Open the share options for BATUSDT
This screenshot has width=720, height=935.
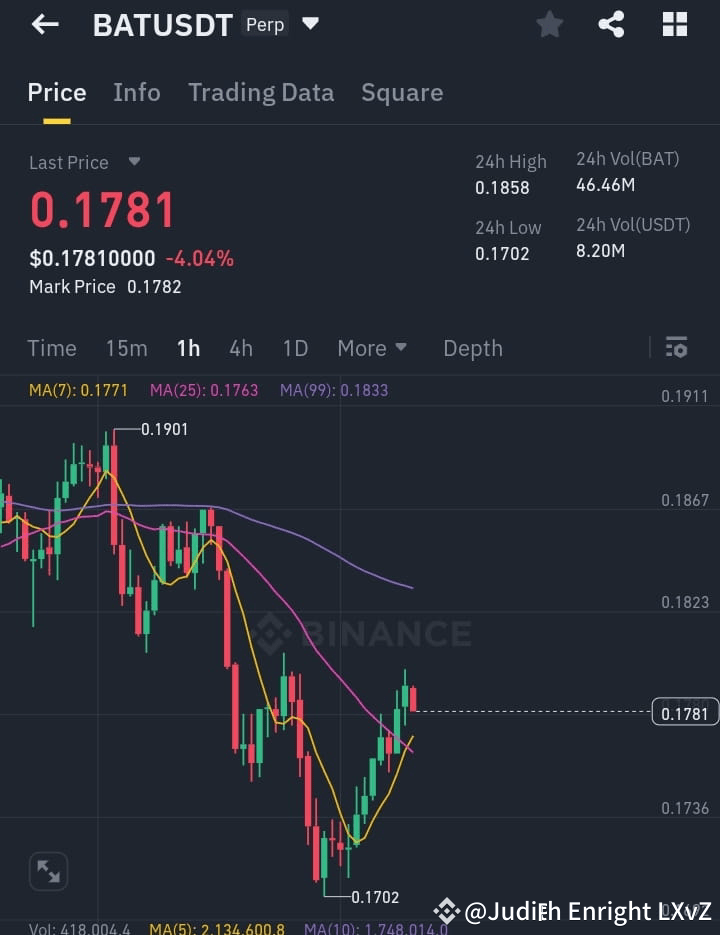pyautogui.click(x=611, y=24)
